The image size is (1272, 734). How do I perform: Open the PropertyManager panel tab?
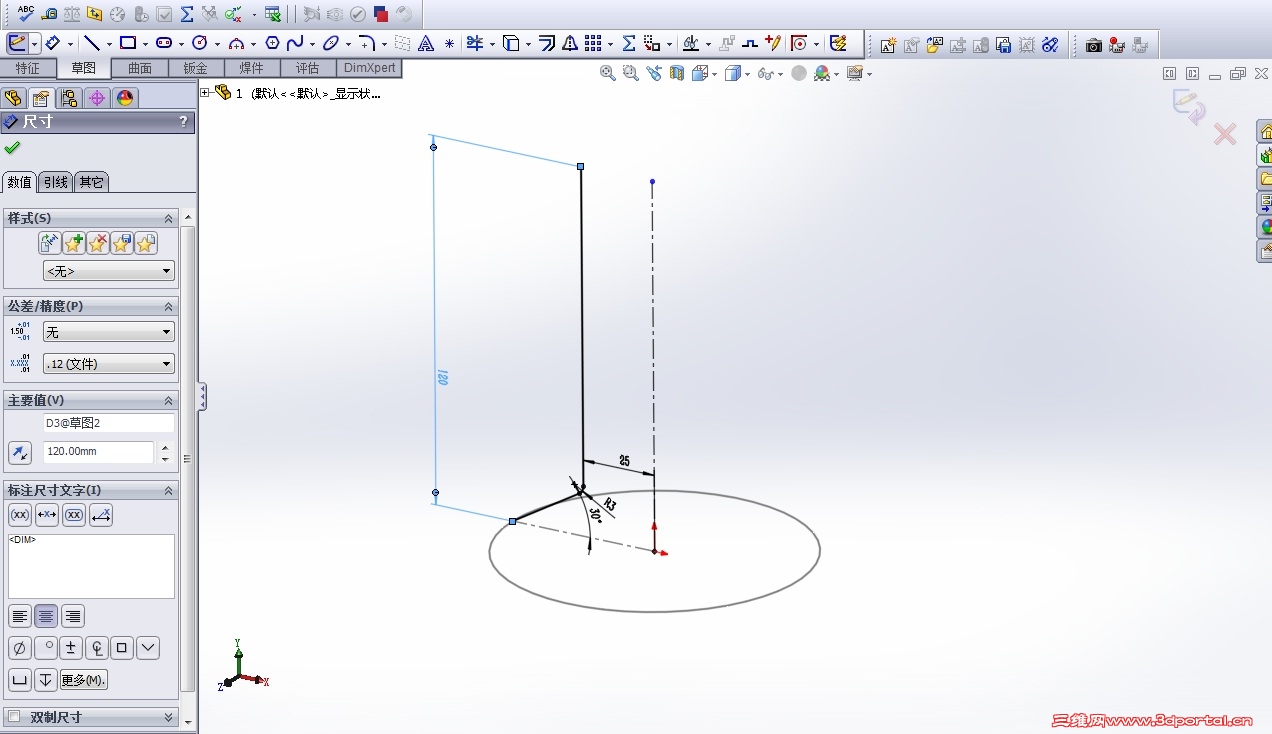click(40, 97)
